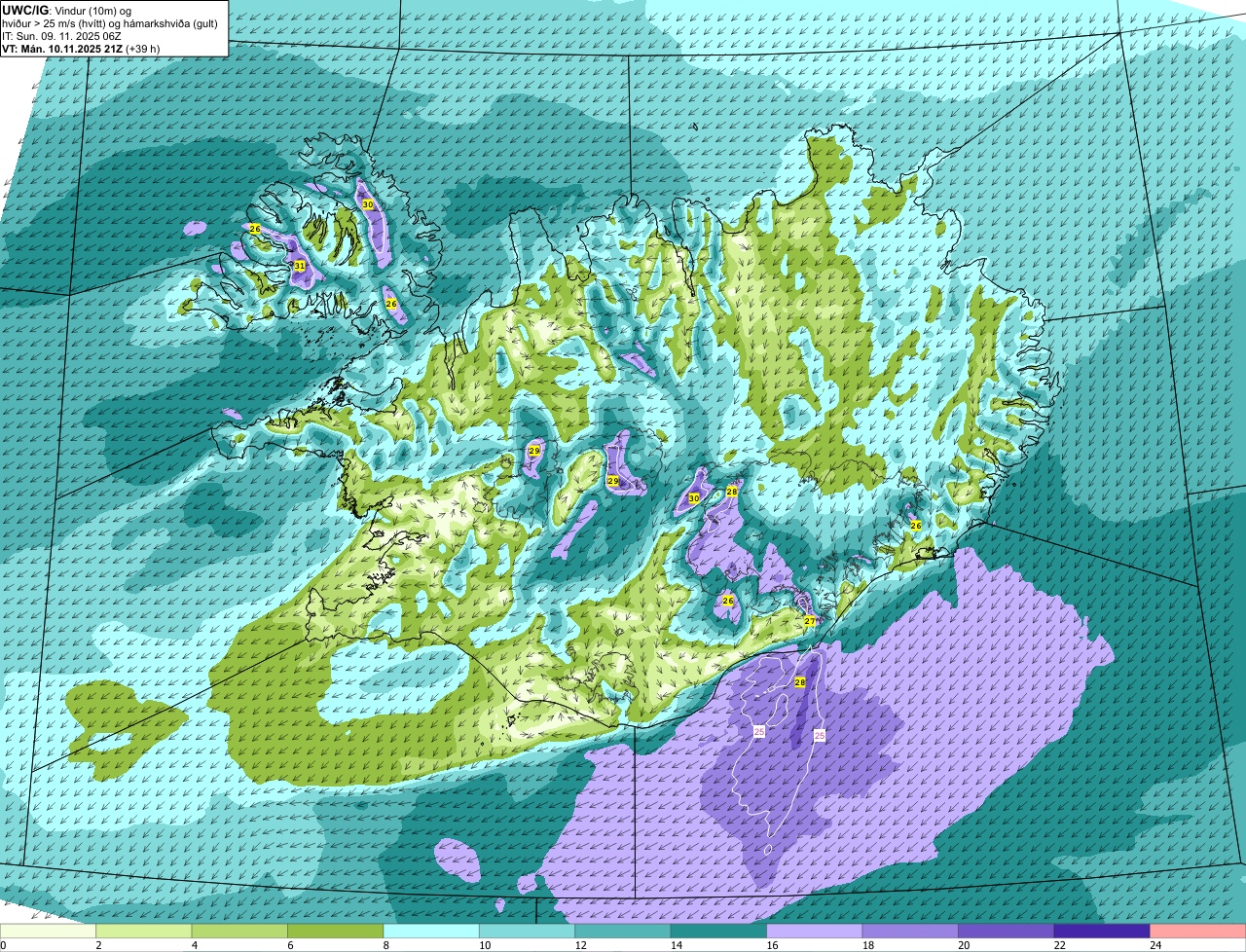Click the 2–4 m/s light green swatch
Screen dimensions: 1246x952
coord(145,932)
